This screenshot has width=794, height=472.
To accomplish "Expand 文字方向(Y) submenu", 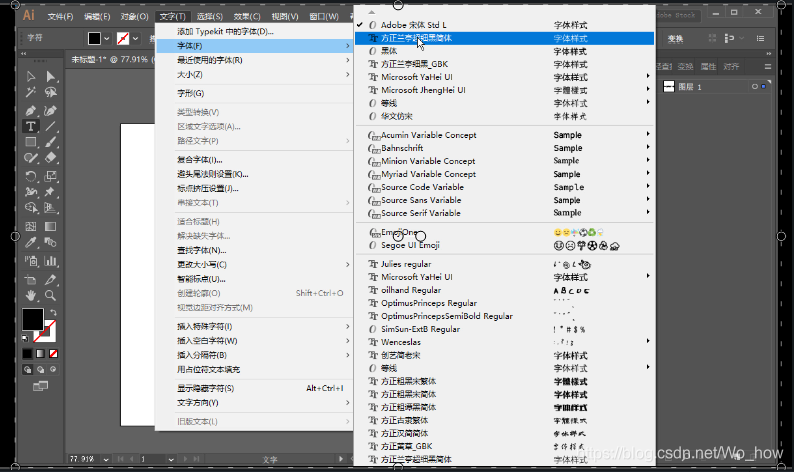I will click(x=254, y=403).
